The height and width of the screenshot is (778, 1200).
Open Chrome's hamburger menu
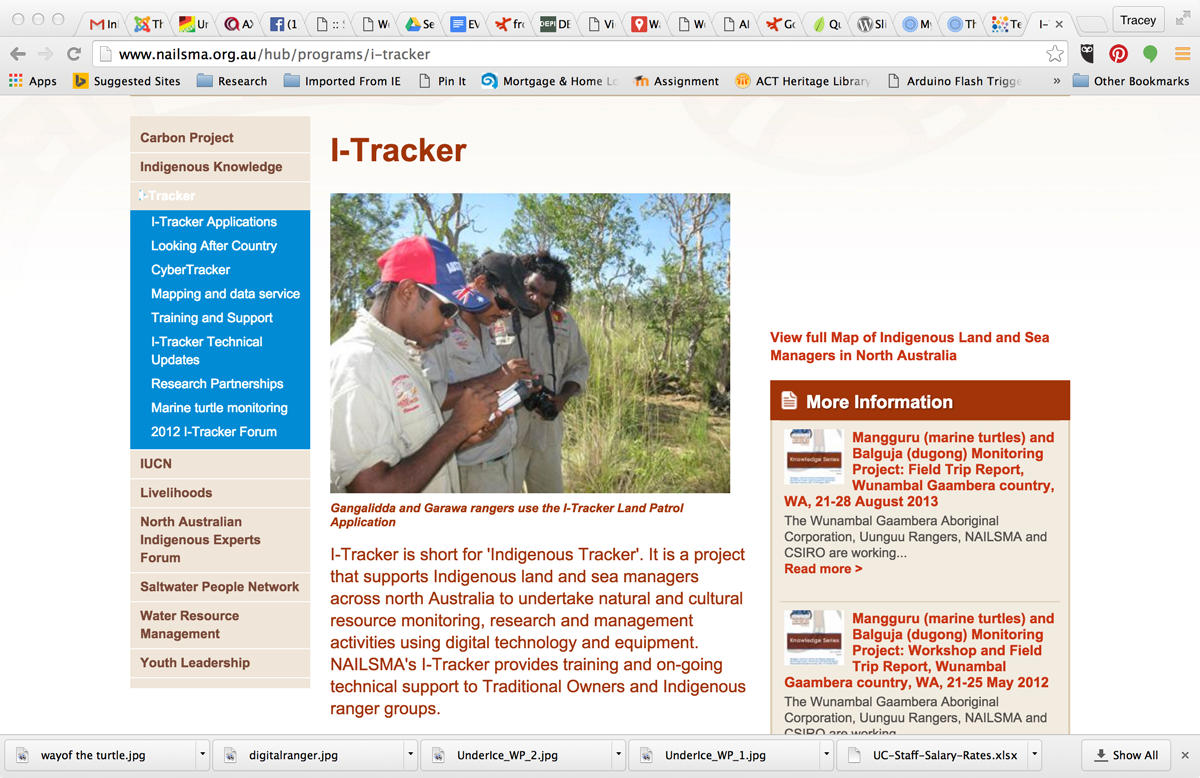[1182, 54]
